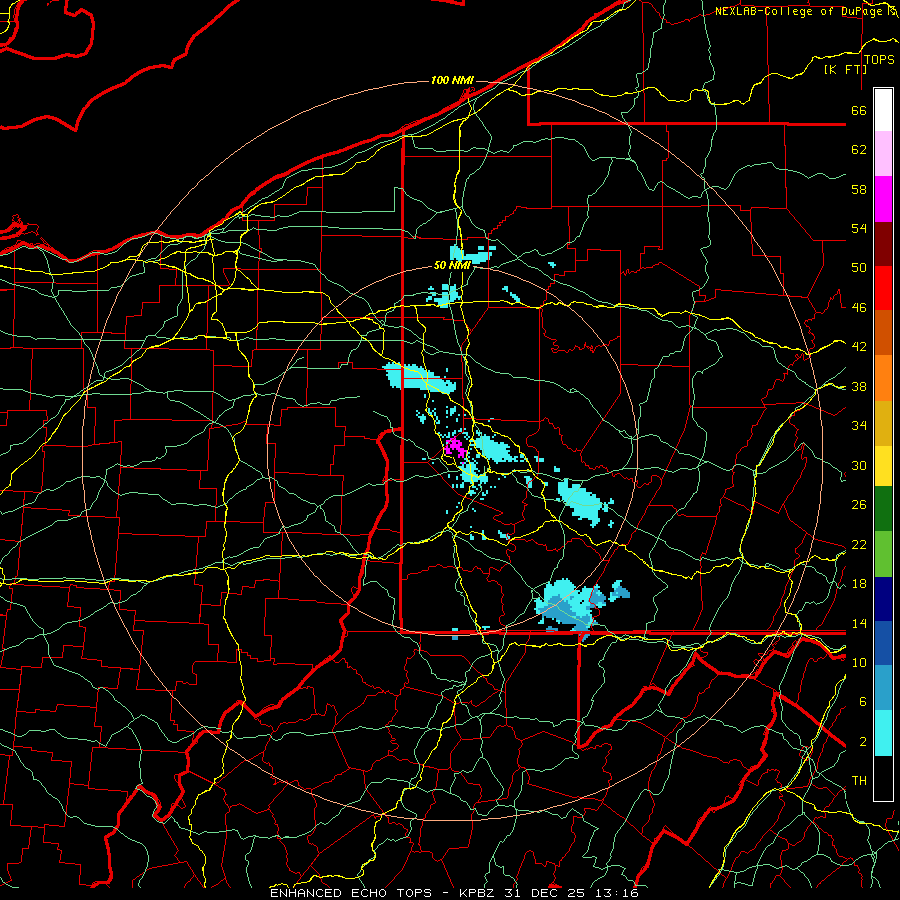
Task: Click the "50" legend value
Action: 859,267
